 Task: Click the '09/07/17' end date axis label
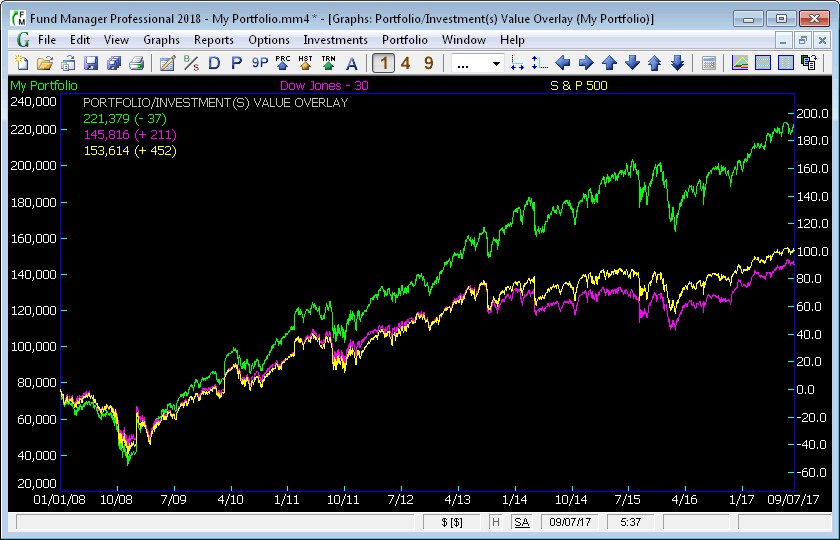click(x=793, y=500)
